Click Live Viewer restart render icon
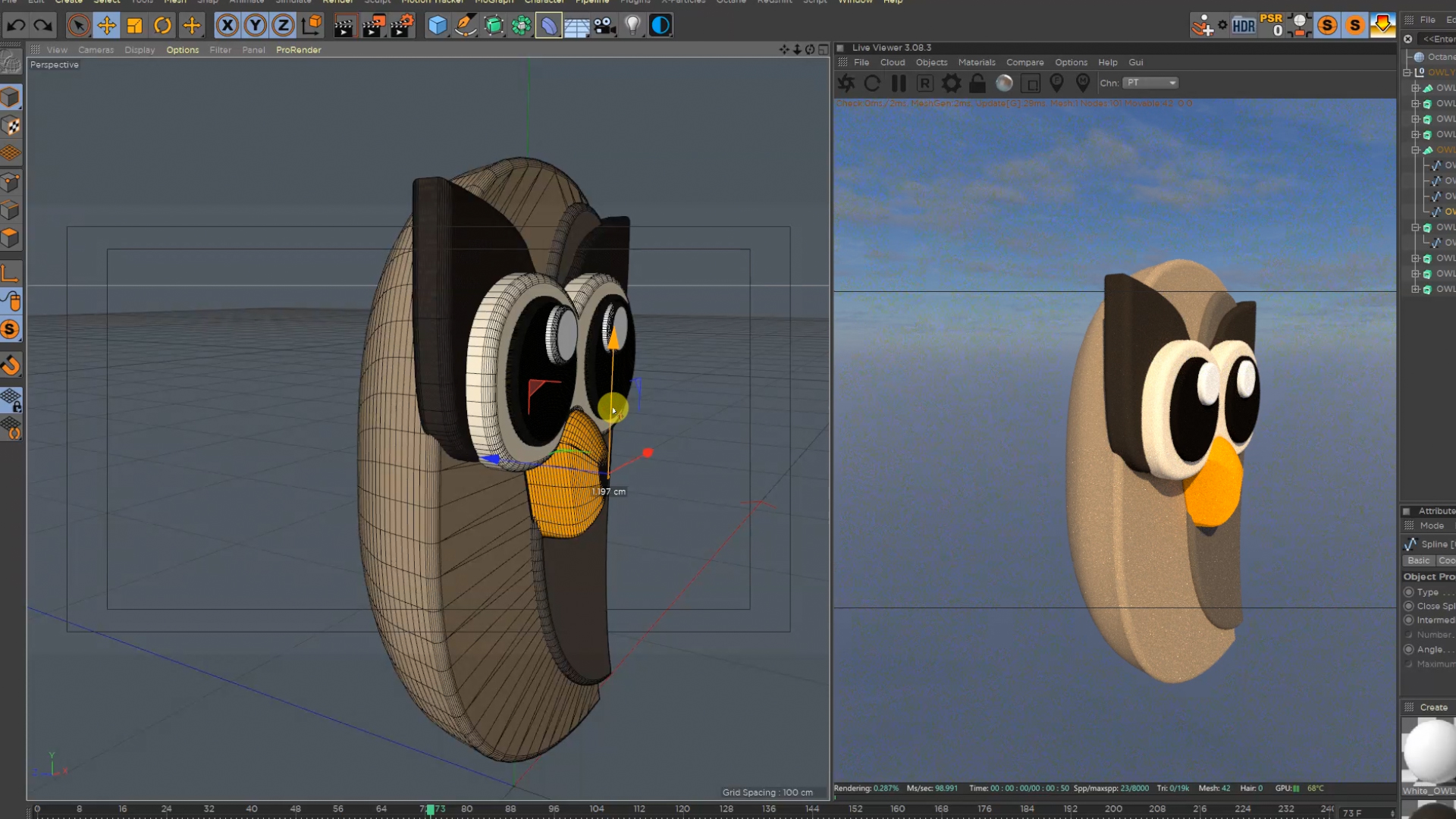Screen dimensions: 1456x819 [873, 83]
